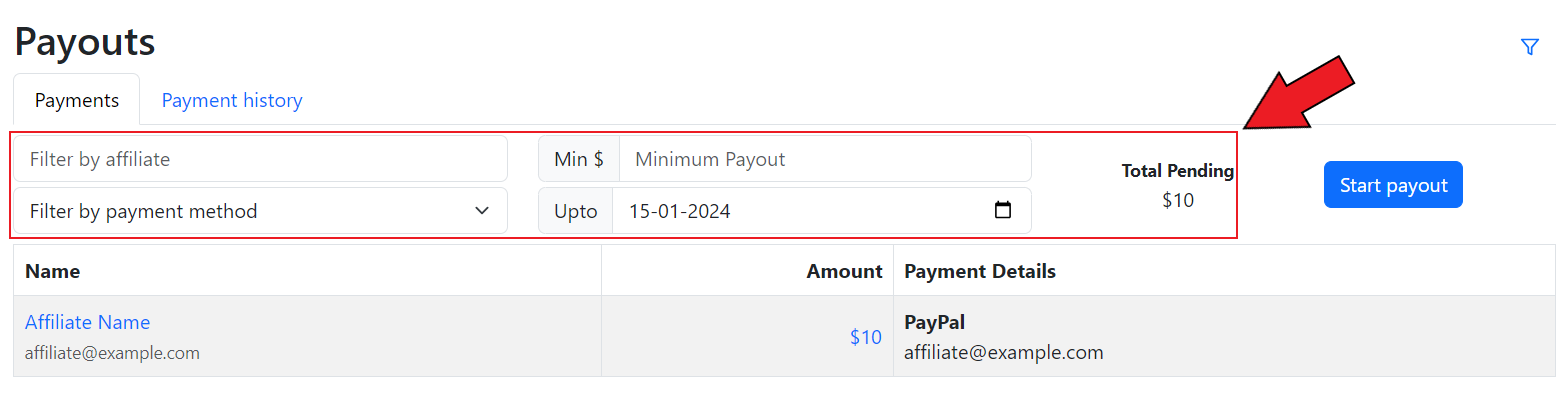Click the Upto prefix label

point(576,211)
